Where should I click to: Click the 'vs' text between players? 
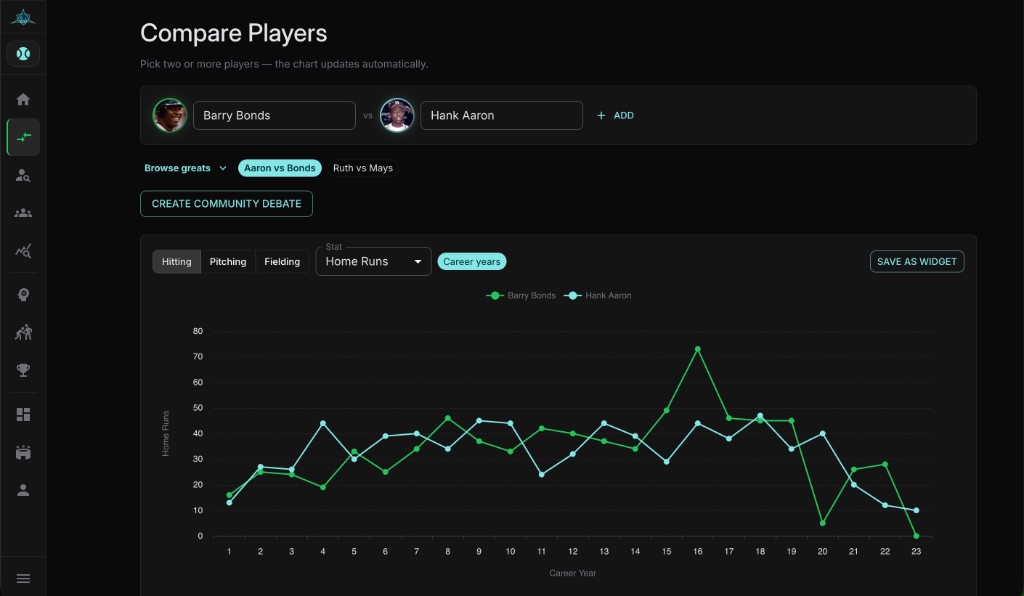coord(368,116)
